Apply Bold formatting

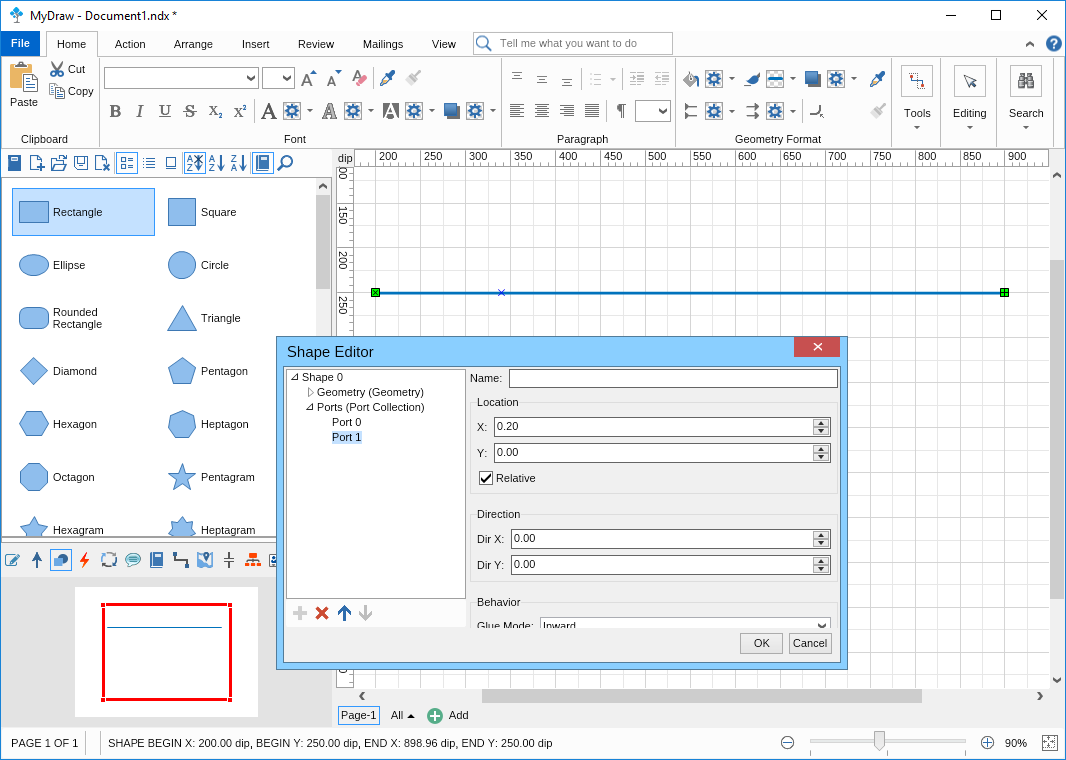(116, 111)
